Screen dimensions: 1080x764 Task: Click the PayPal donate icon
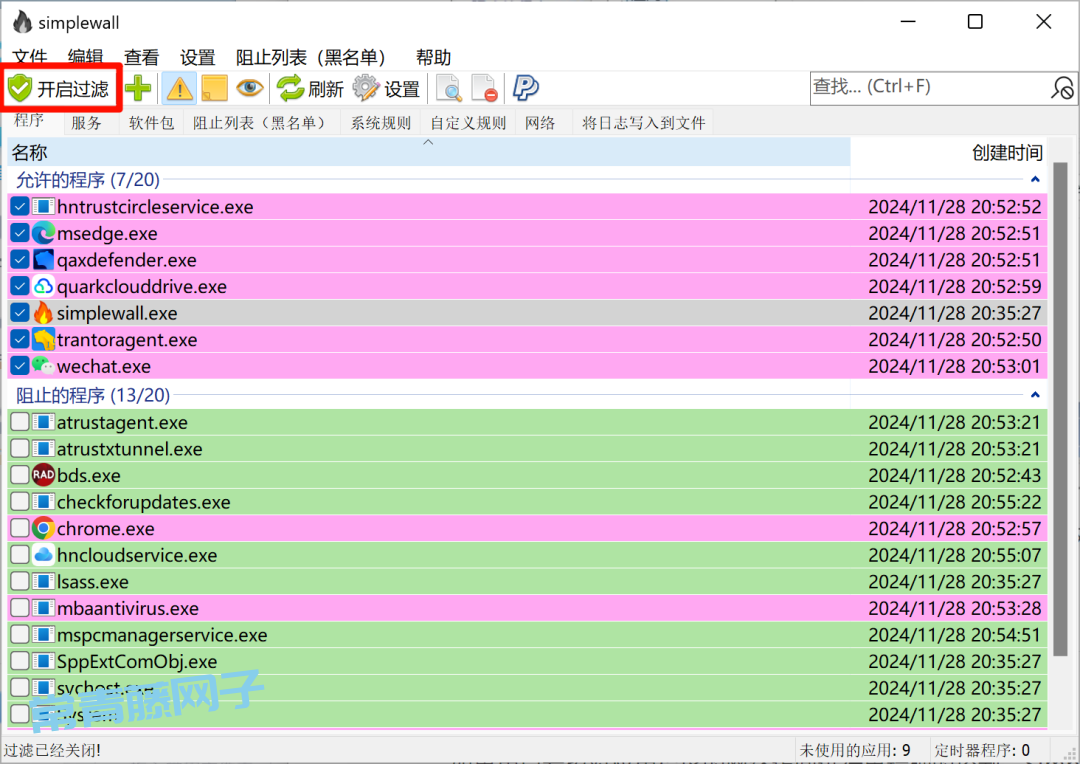(525, 89)
